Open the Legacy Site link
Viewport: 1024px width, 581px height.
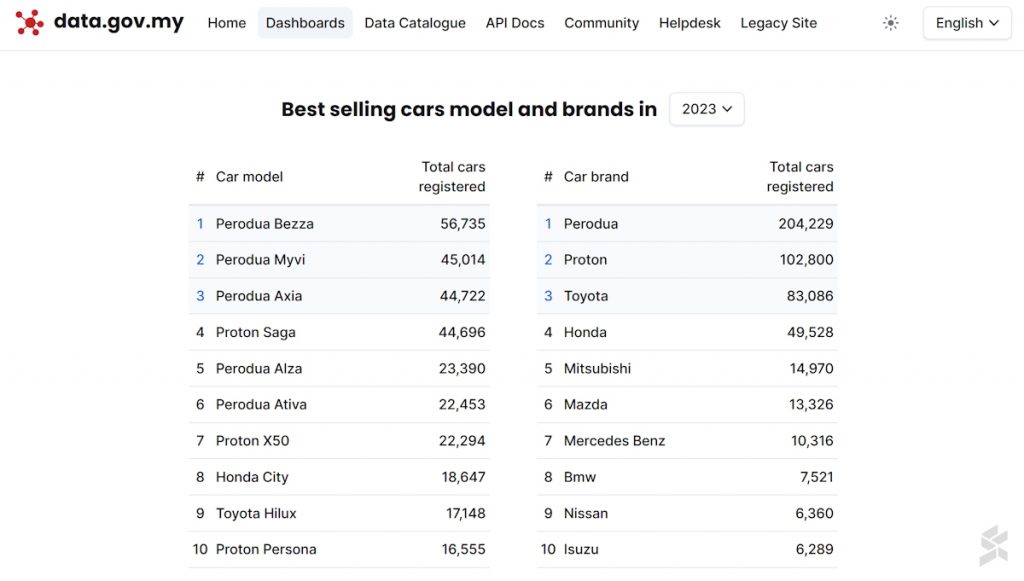point(778,23)
